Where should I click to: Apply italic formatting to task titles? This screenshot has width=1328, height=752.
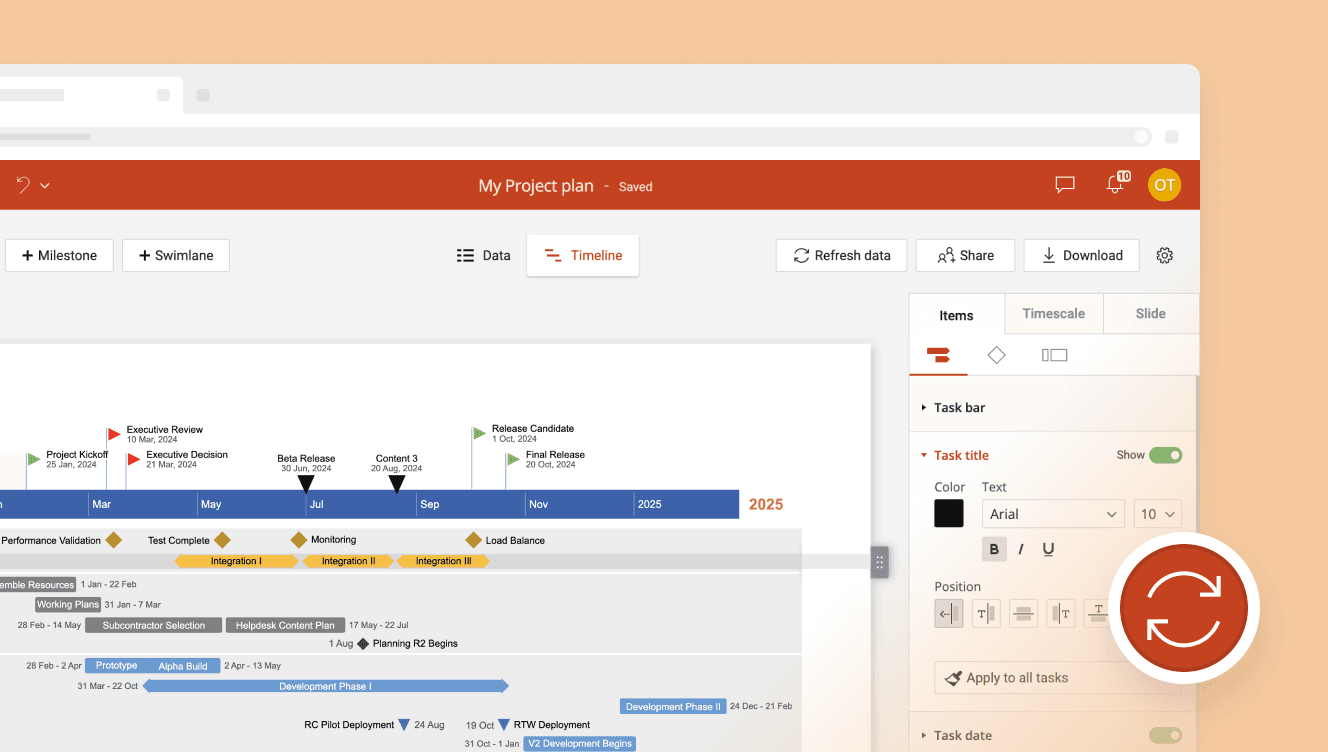click(1022, 548)
